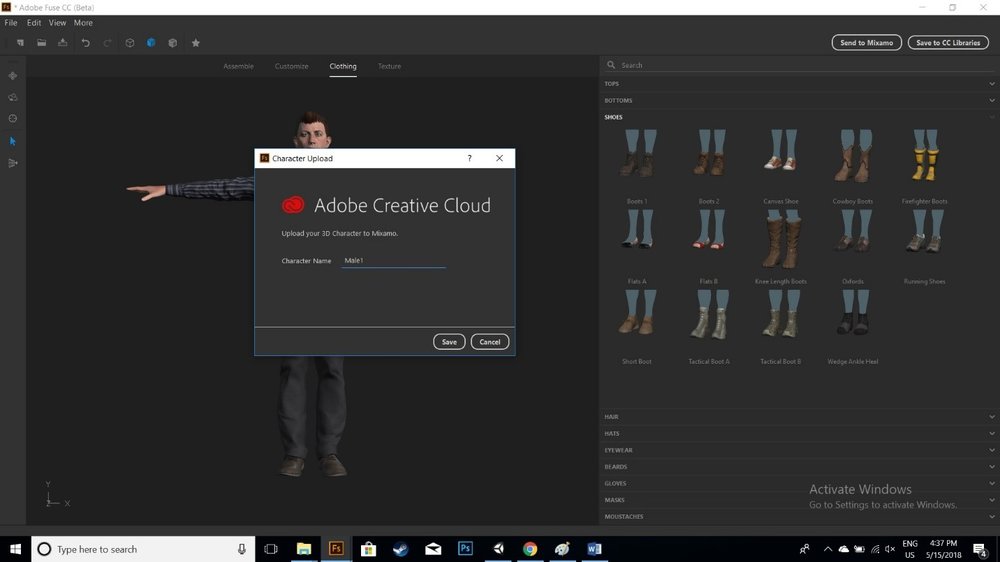Switch to the Texture tab

(389, 66)
